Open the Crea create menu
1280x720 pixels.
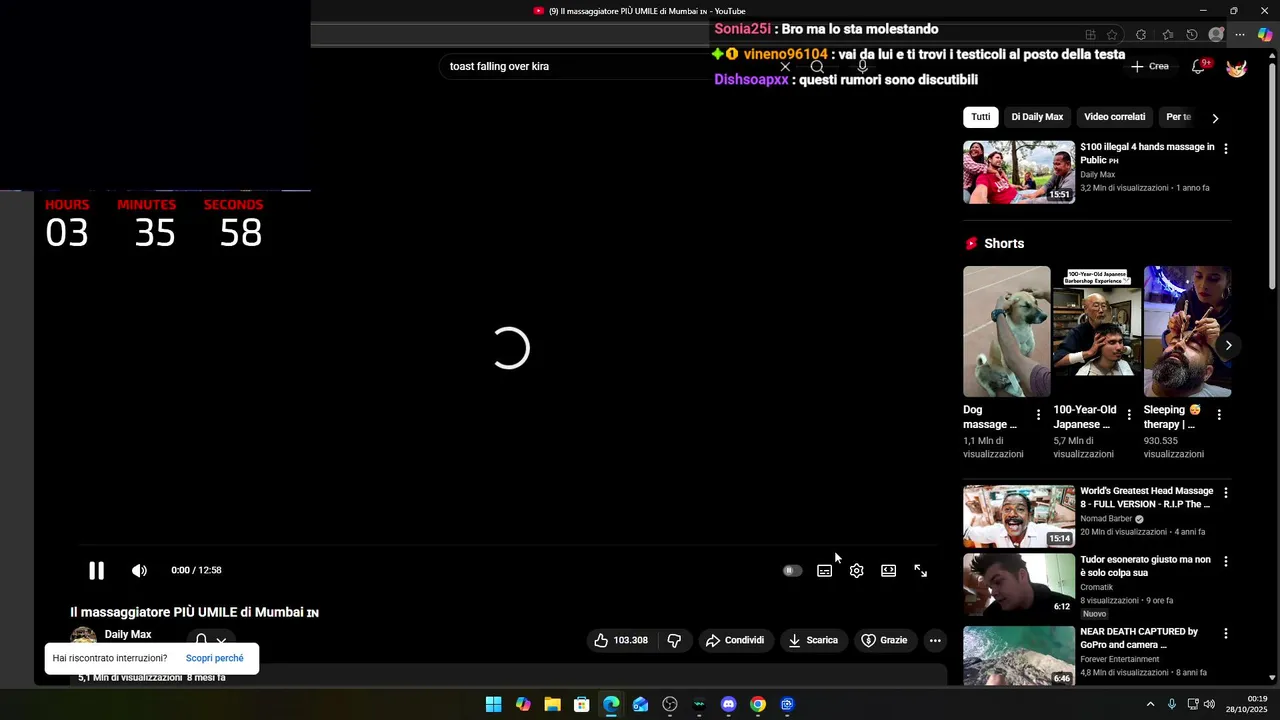coord(1150,66)
